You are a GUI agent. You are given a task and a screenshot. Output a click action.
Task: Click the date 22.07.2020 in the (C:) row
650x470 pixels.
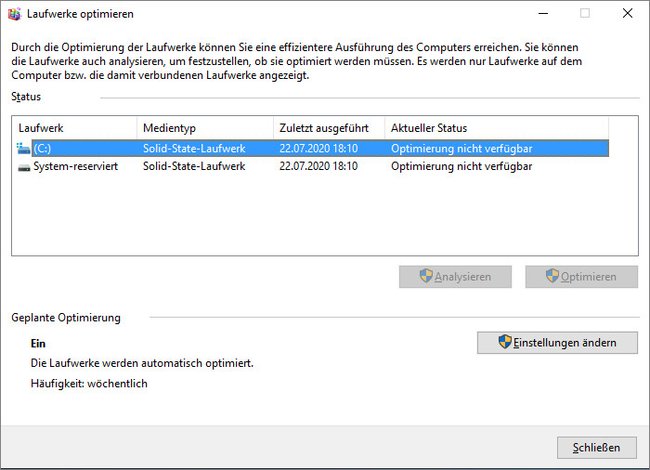pos(318,148)
